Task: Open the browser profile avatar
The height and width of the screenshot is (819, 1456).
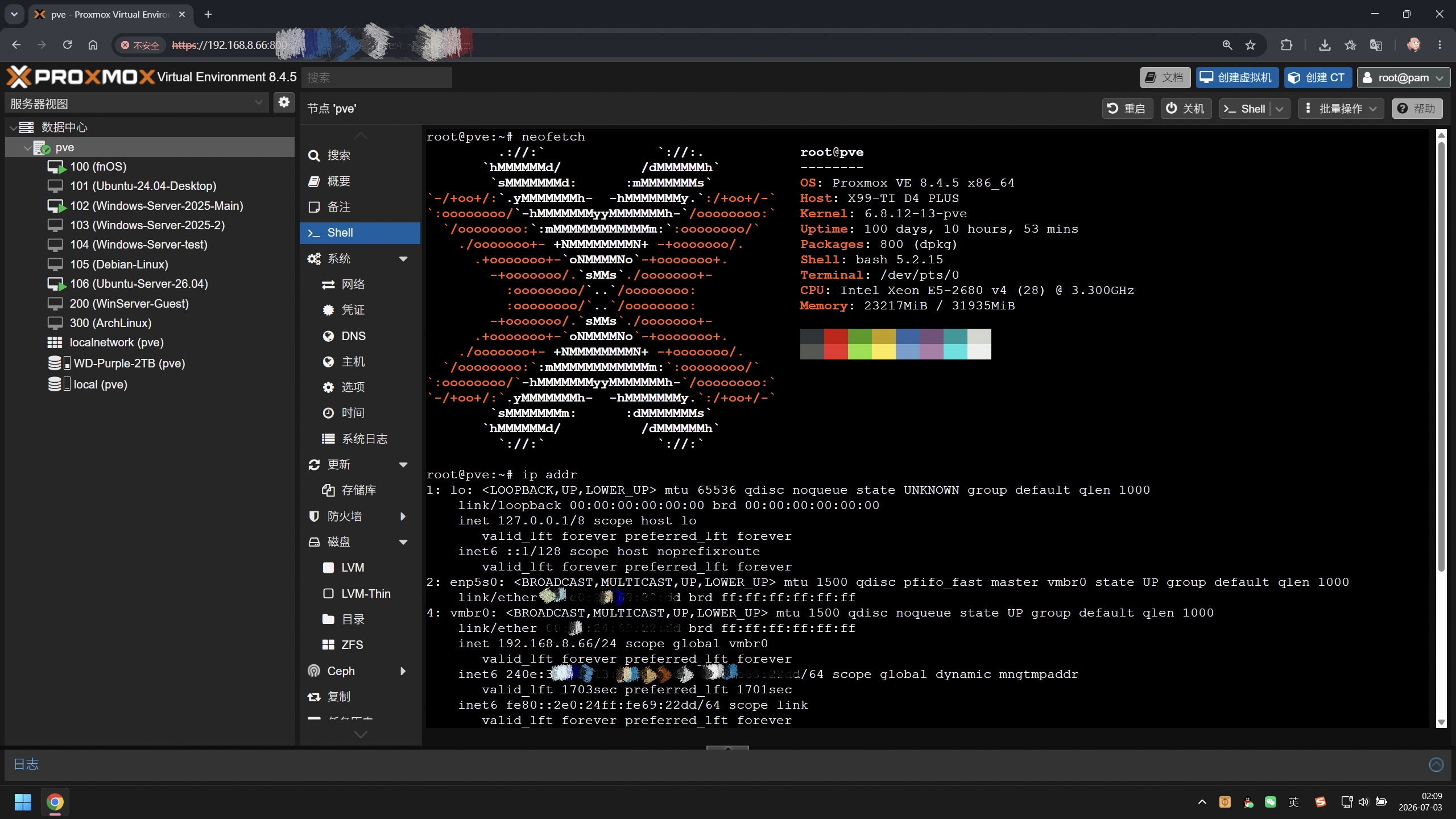Action: [x=1413, y=45]
